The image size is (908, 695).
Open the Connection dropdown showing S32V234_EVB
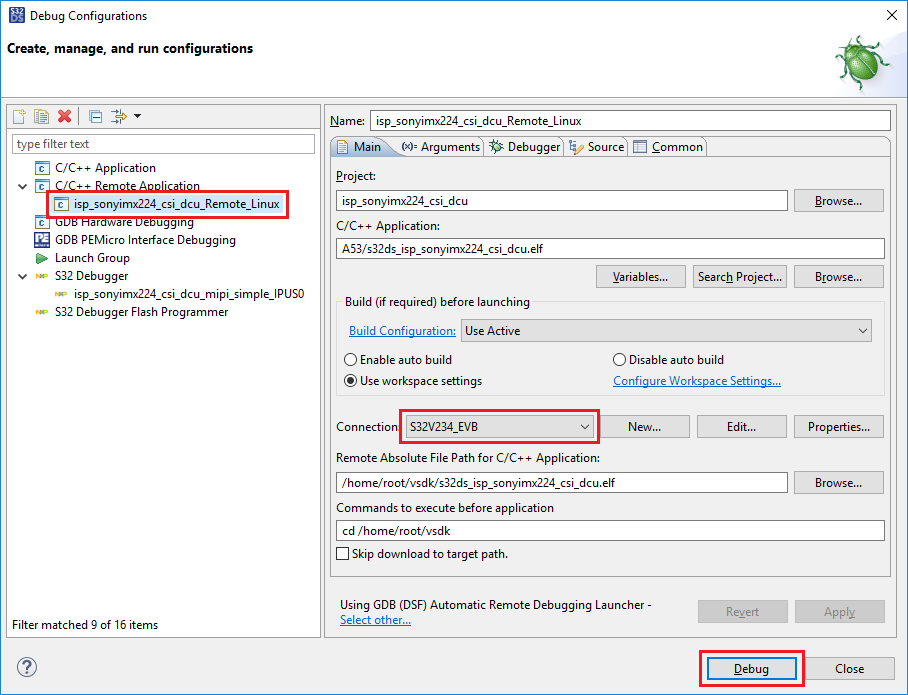pos(500,427)
